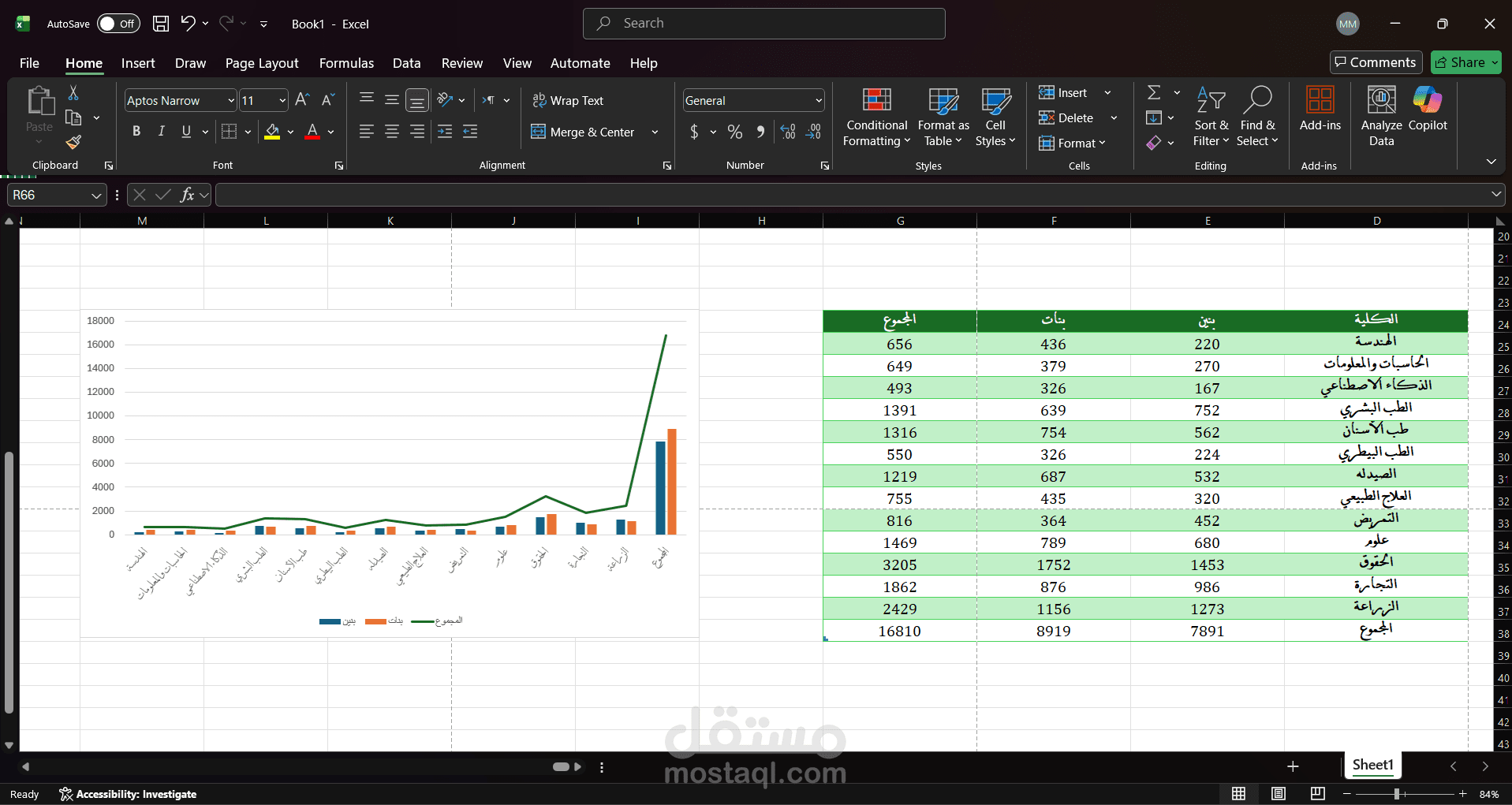The height and width of the screenshot is (805, 1512).
Task: Select Normal view icon in status bar
Action: tap(1239, 794)
